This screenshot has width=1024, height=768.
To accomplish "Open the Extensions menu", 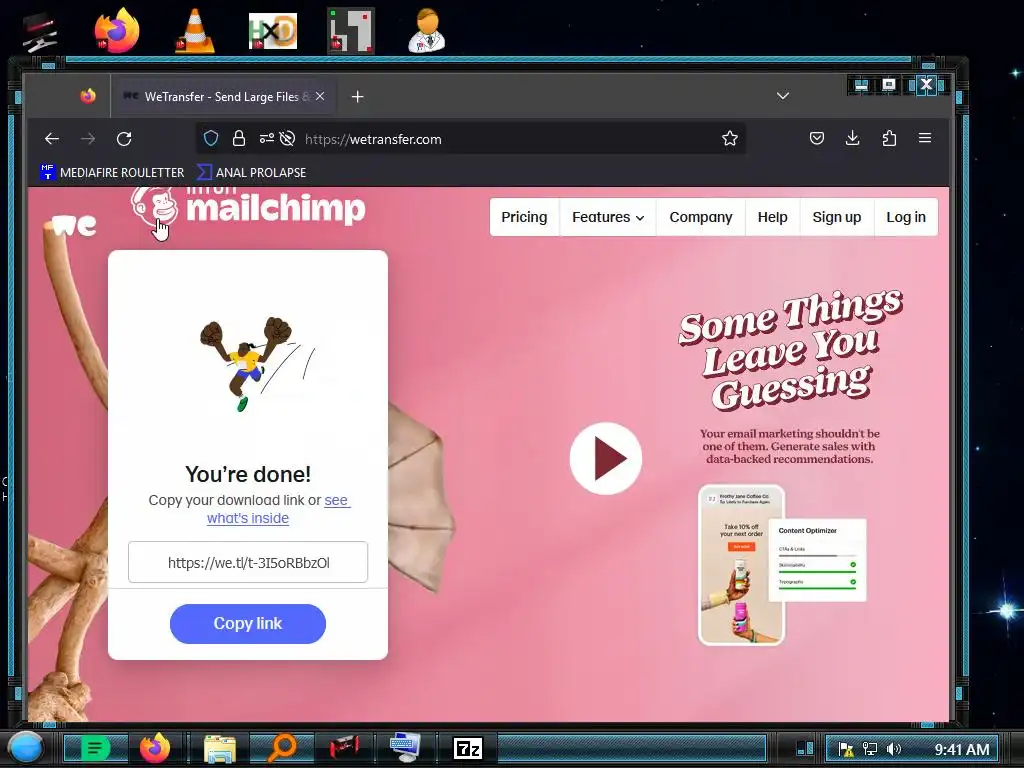I will [x=889, y=138].
